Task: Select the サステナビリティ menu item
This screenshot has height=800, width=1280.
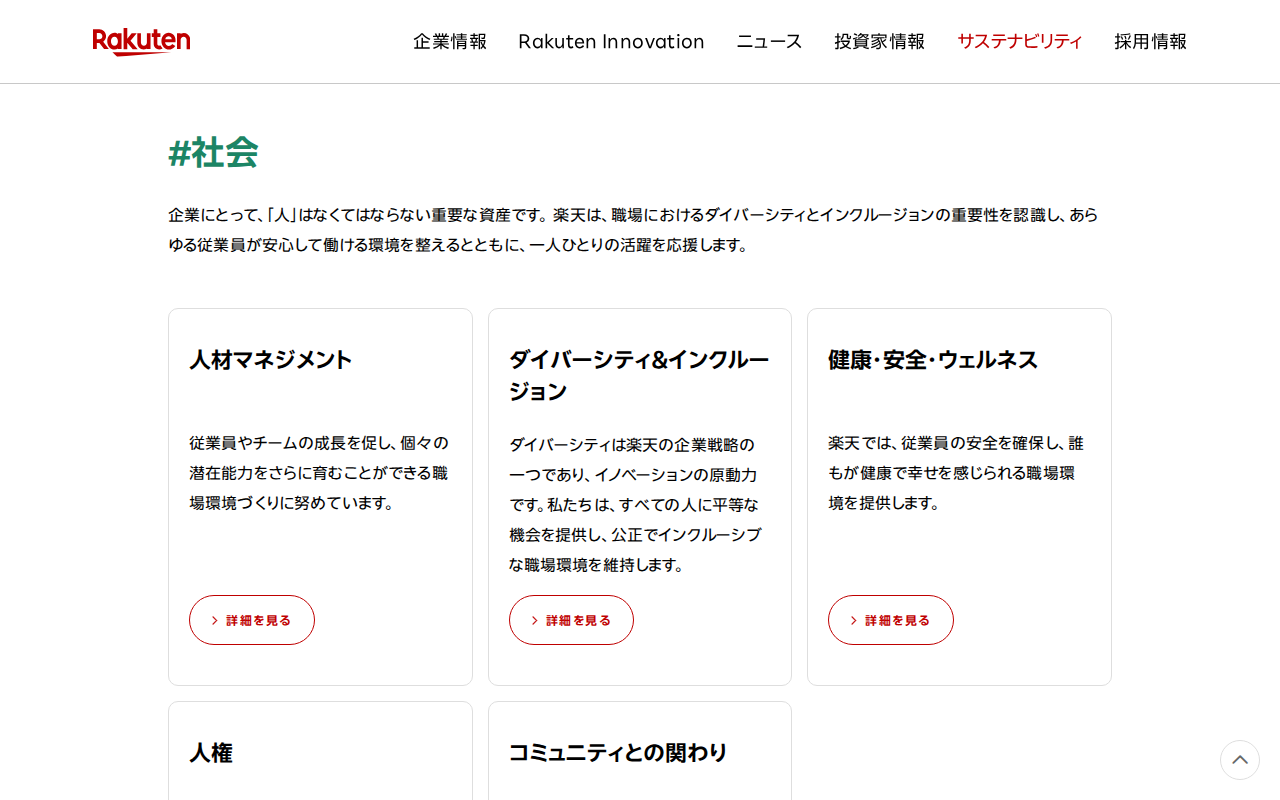Action: tap(1019, 42)
